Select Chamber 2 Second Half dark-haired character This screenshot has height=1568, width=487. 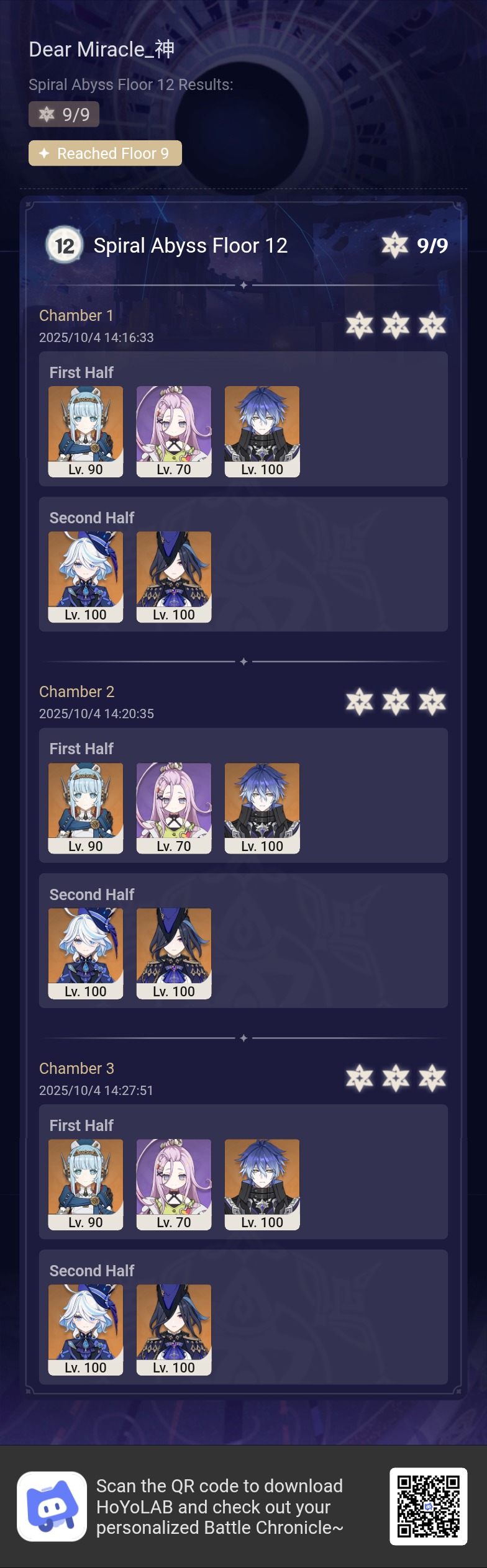tap(174, 953)
